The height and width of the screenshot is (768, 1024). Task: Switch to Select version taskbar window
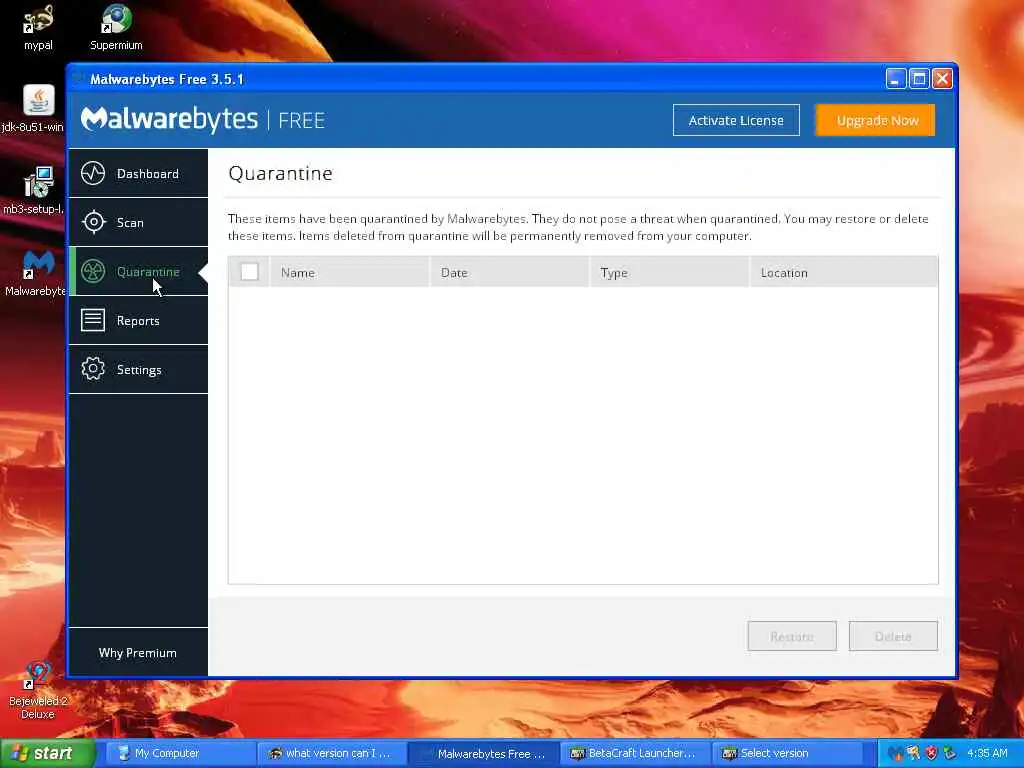(787, 754)
